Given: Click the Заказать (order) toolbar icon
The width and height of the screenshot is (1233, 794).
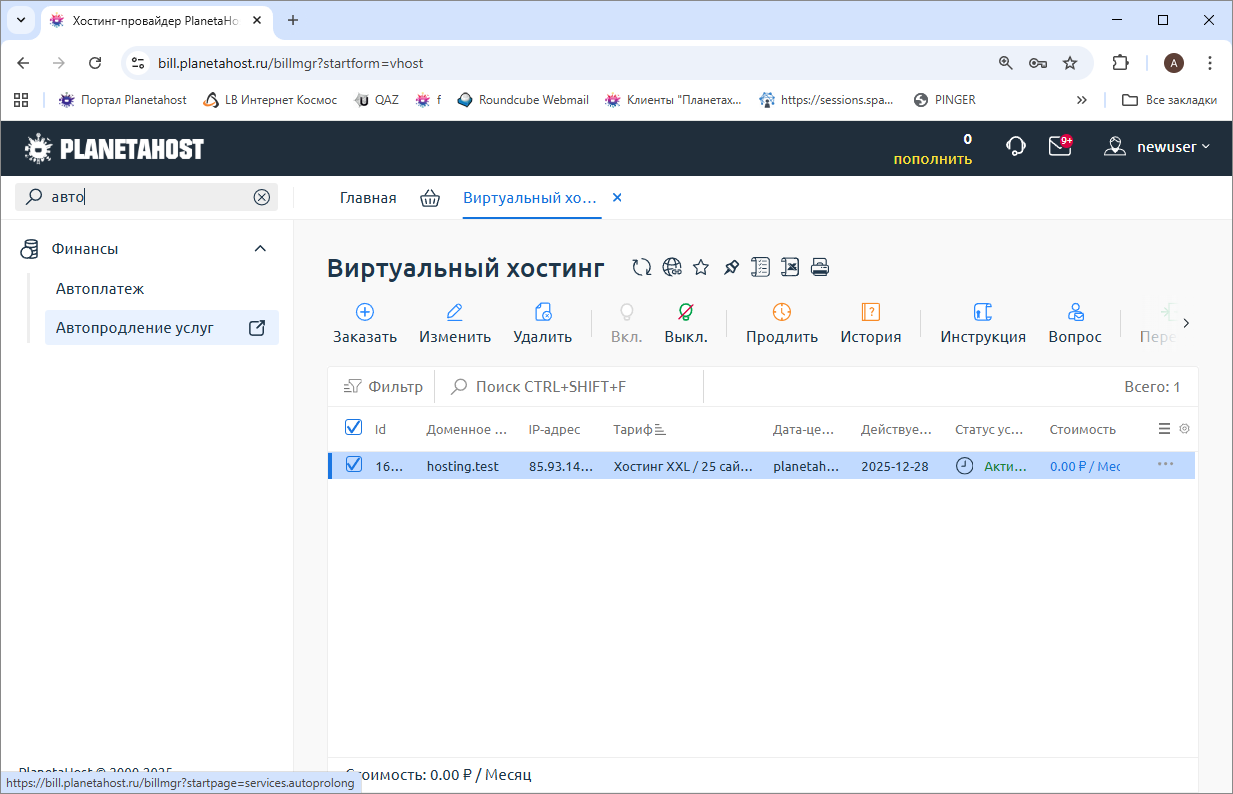Looking at the screenshot, I should [365, 312].
